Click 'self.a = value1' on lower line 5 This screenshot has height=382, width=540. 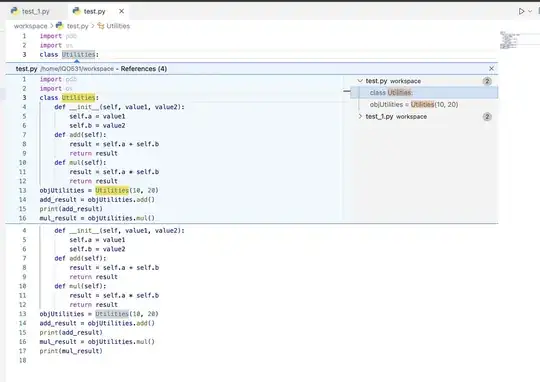97,240
